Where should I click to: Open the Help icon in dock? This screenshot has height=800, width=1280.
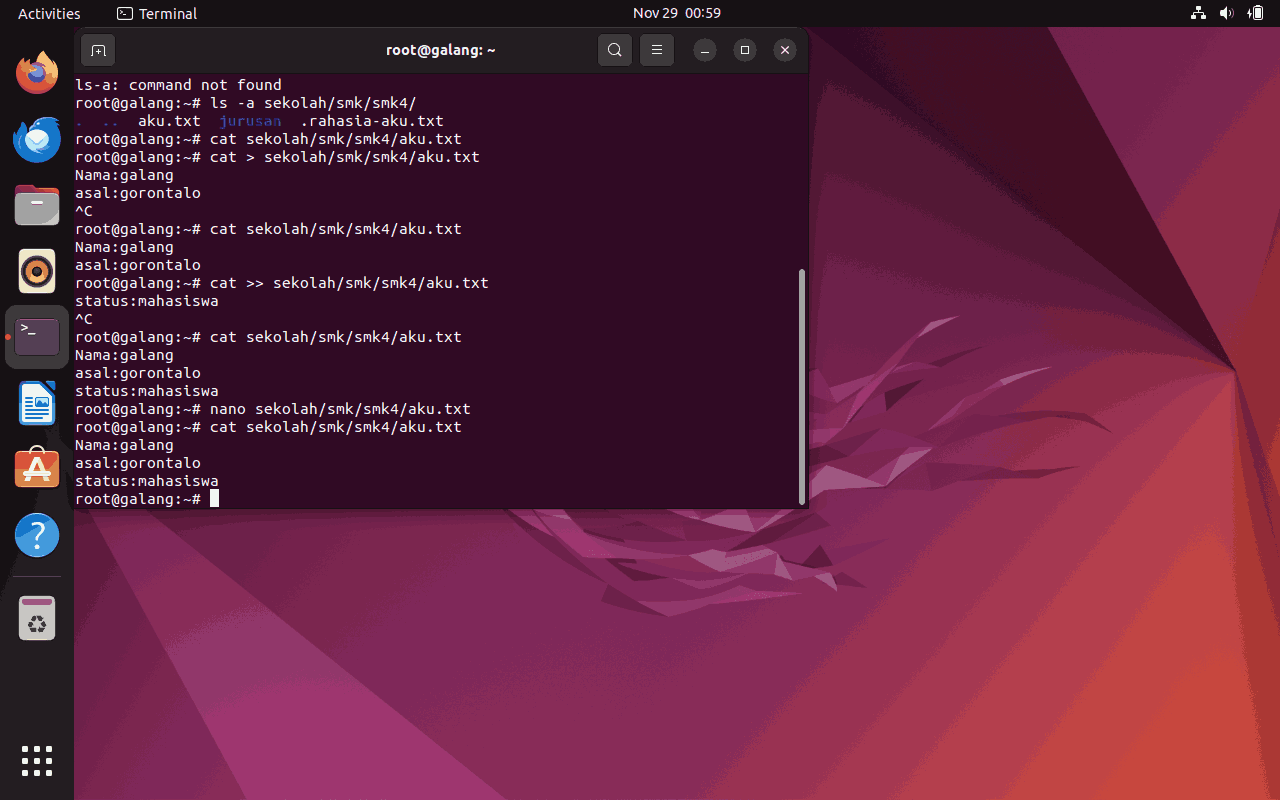coord(37,535)
